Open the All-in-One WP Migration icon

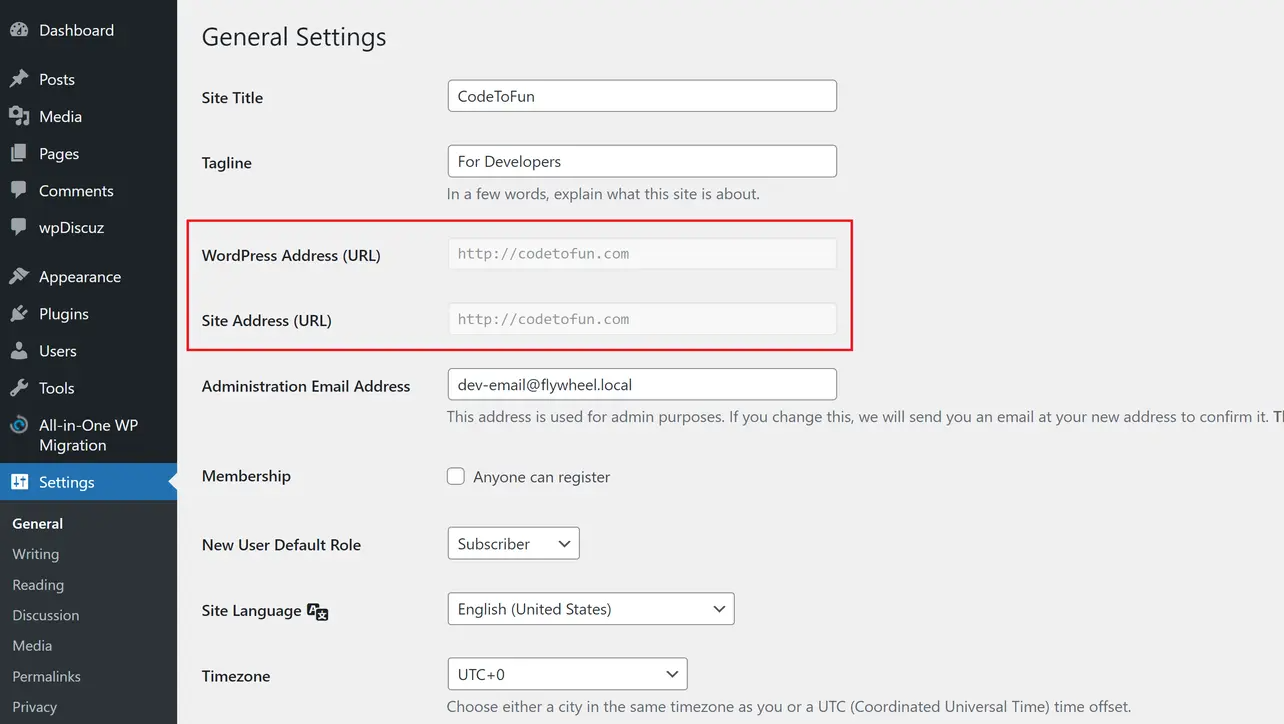pos(20,424)
